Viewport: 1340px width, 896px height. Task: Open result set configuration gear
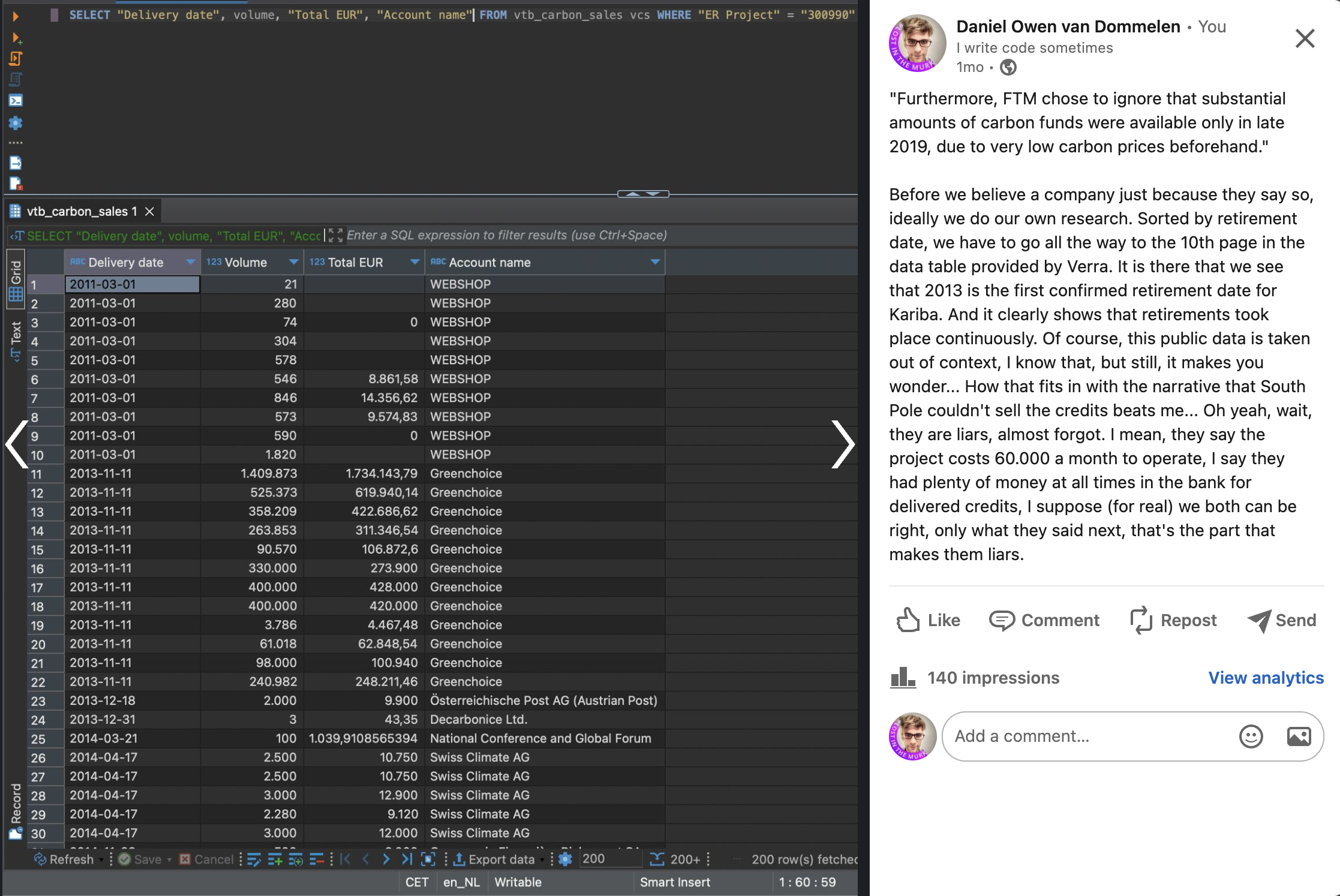tap(565, 859)
